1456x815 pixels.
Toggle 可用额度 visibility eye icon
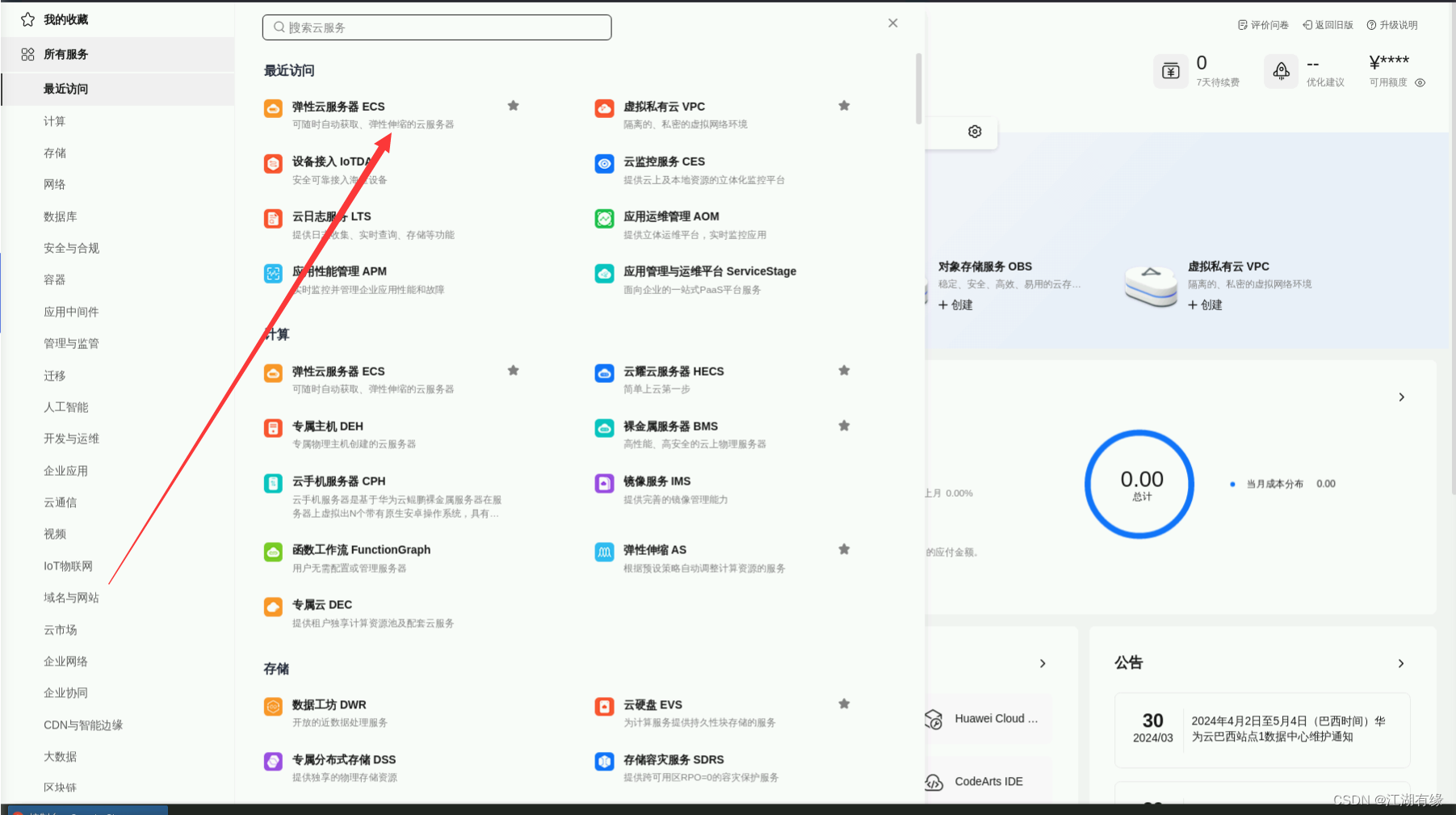point(1420,82)
